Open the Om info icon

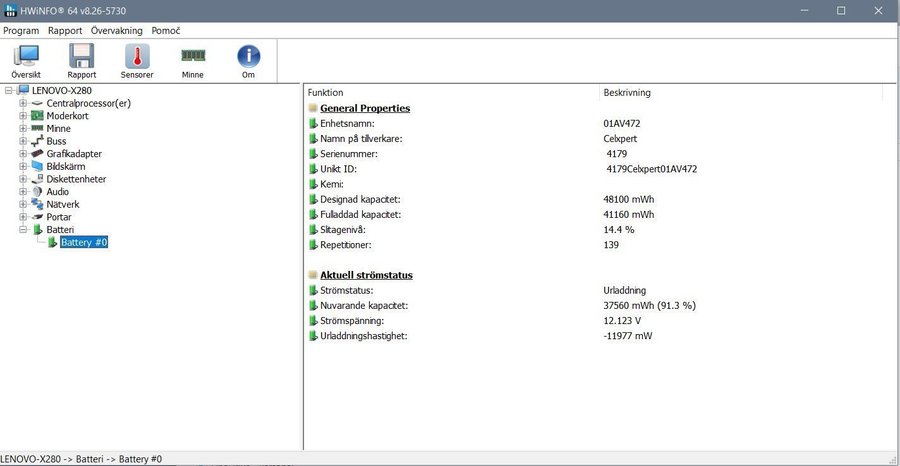(x=249, y=56)
